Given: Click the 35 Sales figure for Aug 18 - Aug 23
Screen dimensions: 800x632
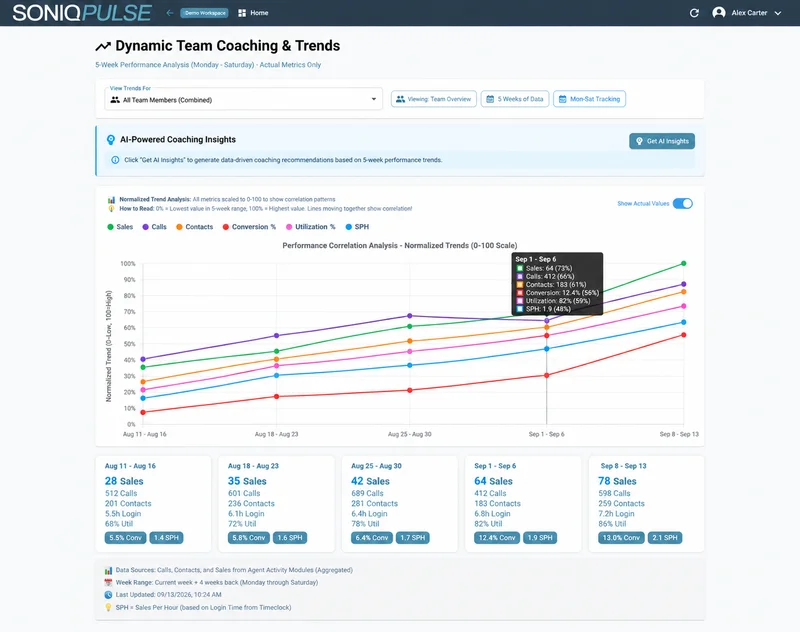Looking at the screenshot, I should tap(247, 481).
